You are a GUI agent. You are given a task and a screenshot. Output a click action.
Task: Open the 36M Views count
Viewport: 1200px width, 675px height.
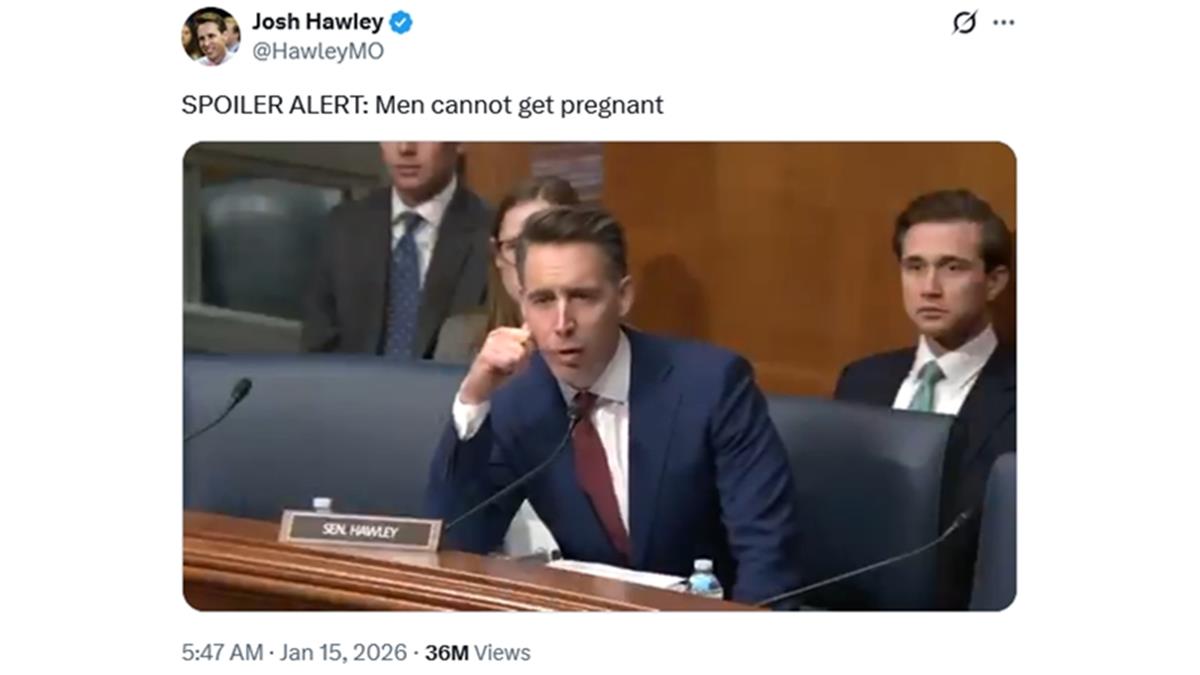tap(477, 653)
